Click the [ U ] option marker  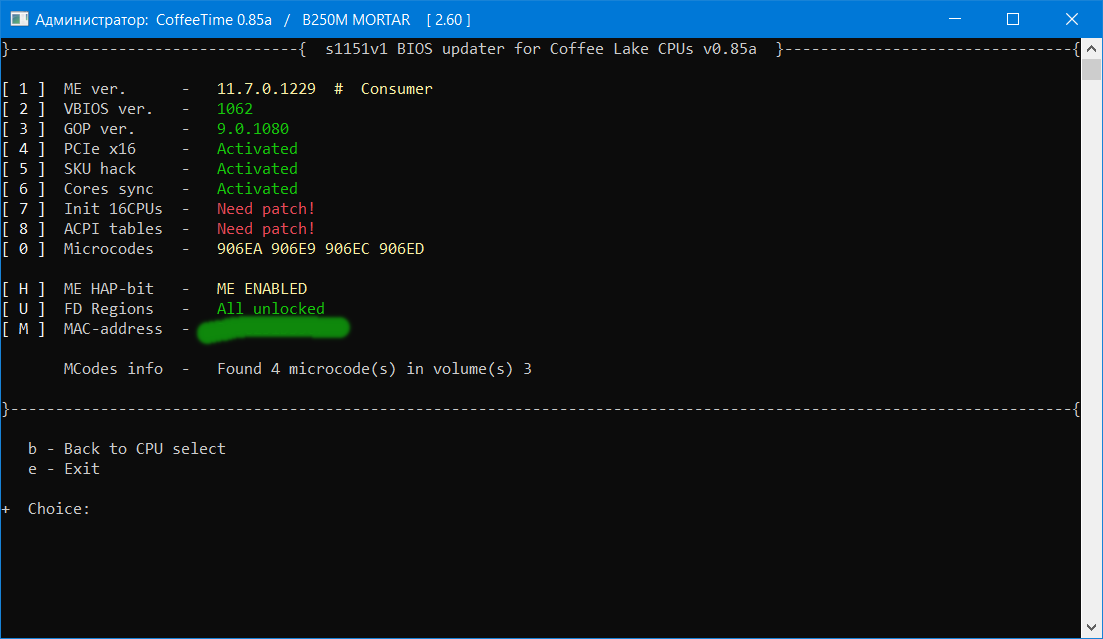(x=23, y=308)
